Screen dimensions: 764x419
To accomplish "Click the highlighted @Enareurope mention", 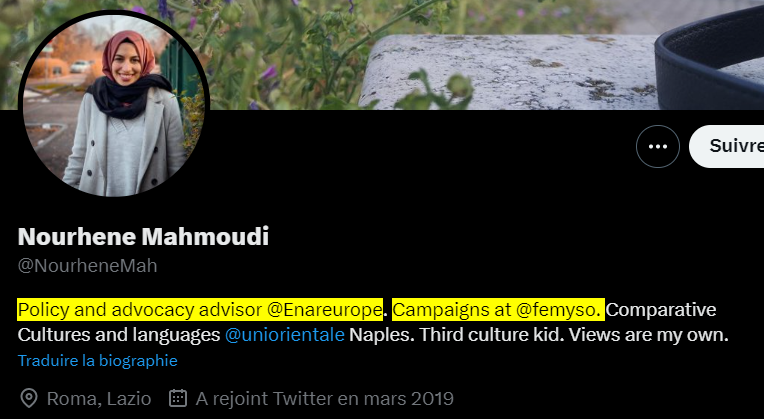I will tap(325, 309).
